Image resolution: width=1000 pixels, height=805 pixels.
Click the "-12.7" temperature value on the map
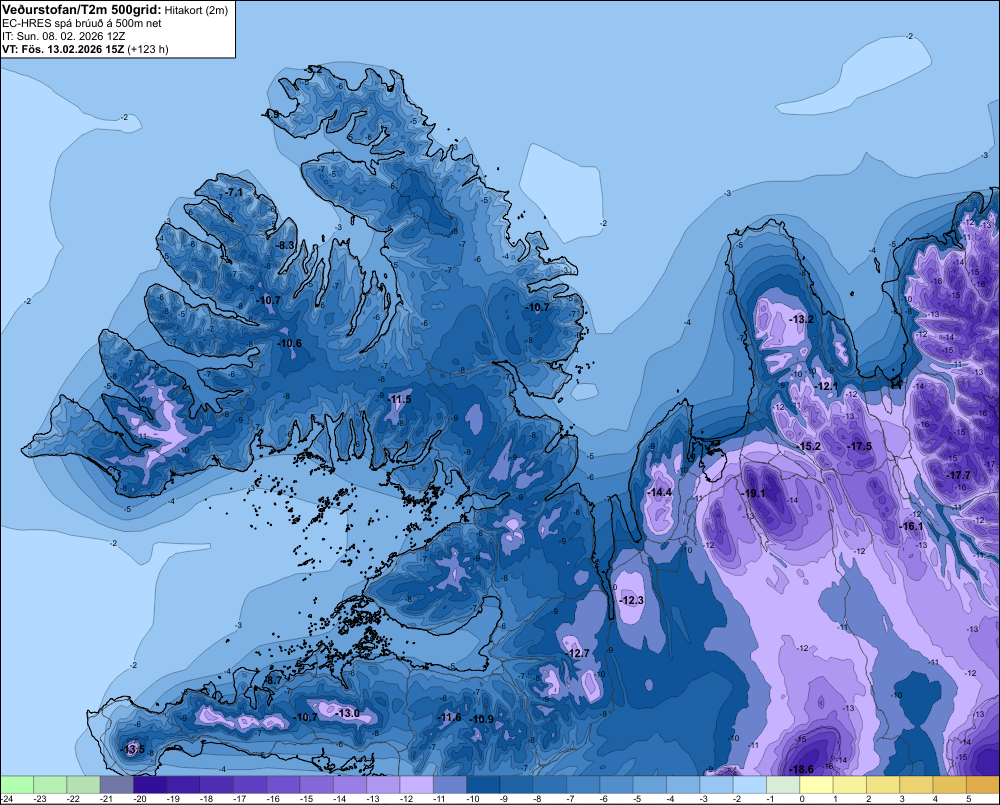tap(578, 653)
